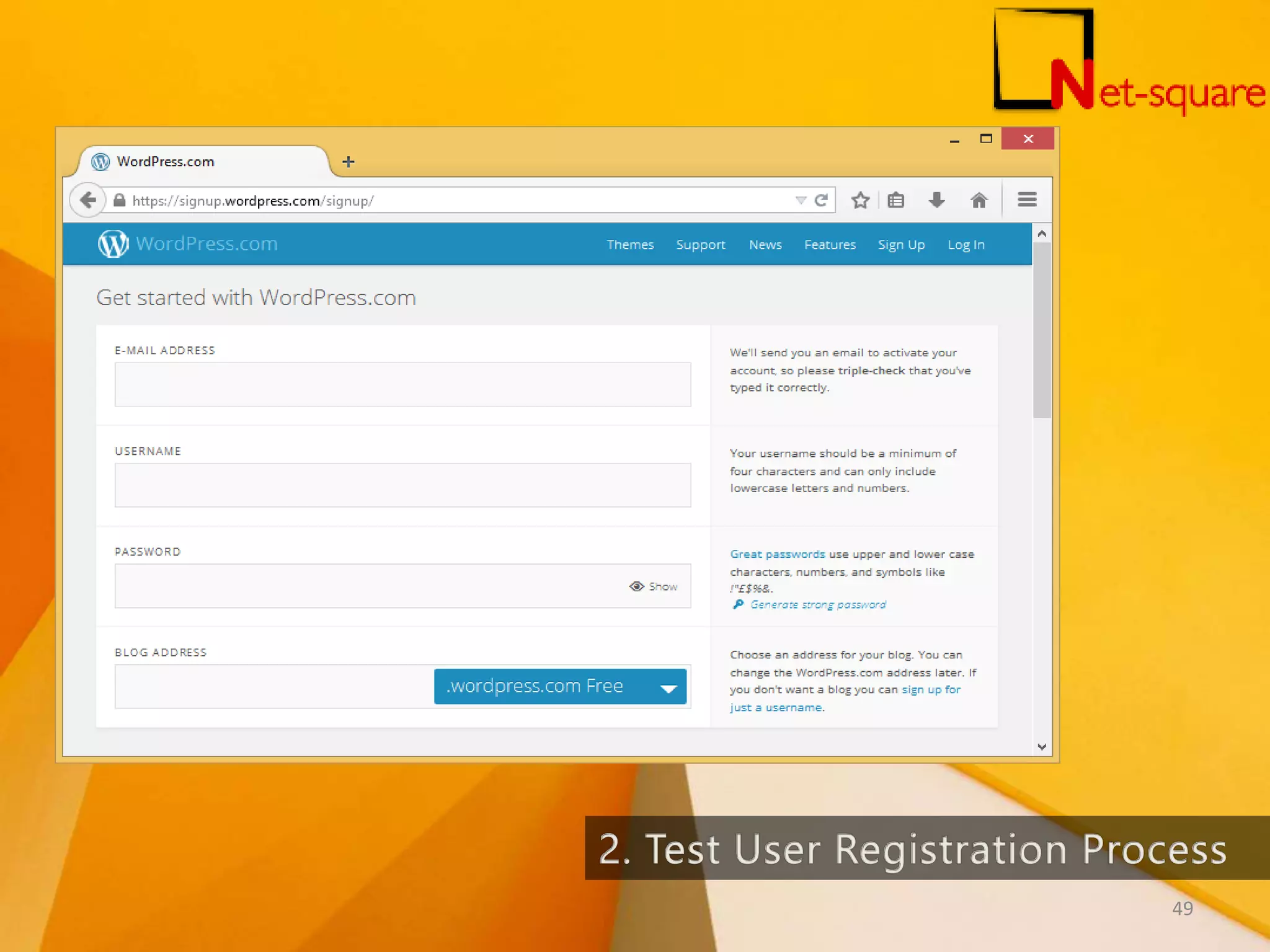This screenshot has height=952, width=1270.
Task: Open the bookmarks list icon
Action: coord(895,200)
